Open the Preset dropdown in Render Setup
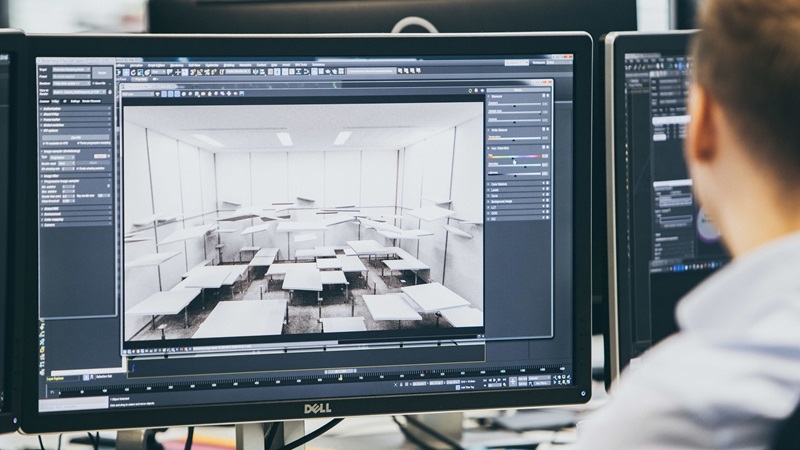 [70, 76]
